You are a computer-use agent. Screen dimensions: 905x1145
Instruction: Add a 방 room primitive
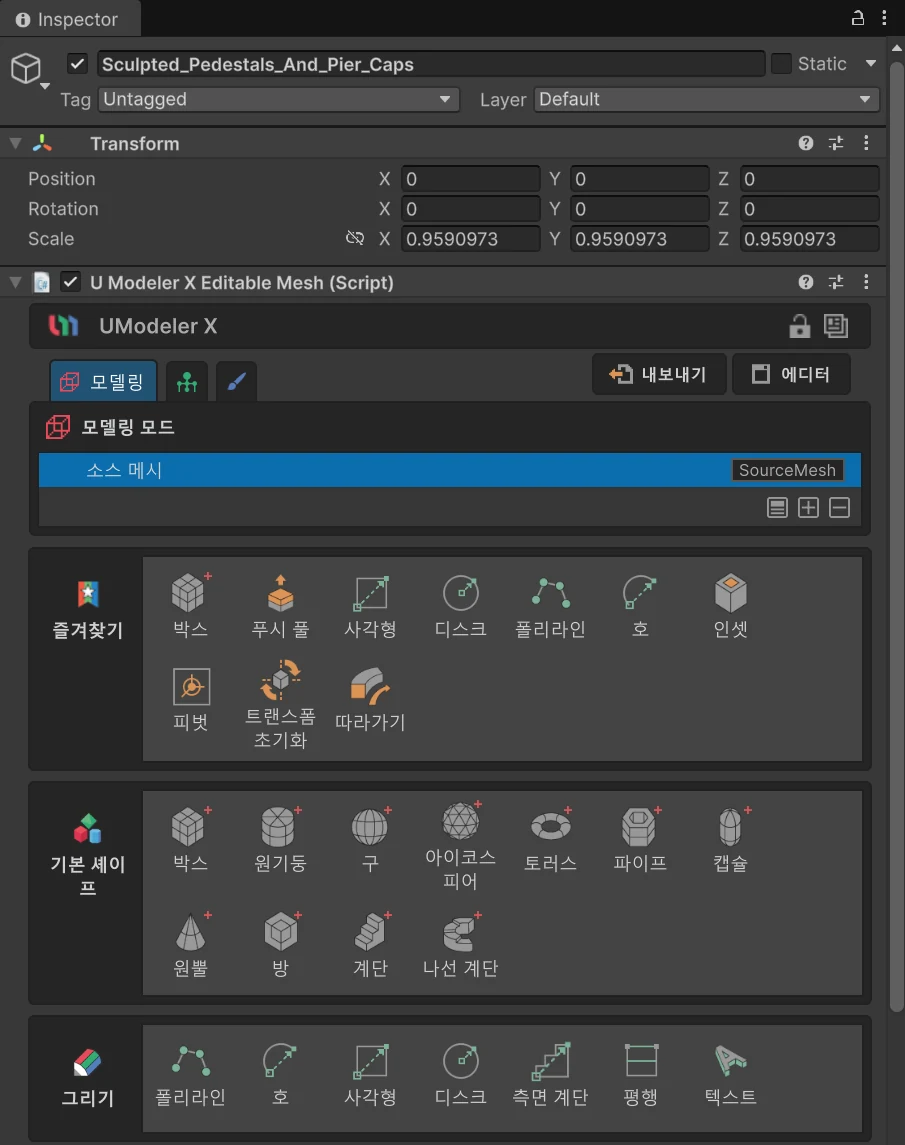(x=280, y=945)
